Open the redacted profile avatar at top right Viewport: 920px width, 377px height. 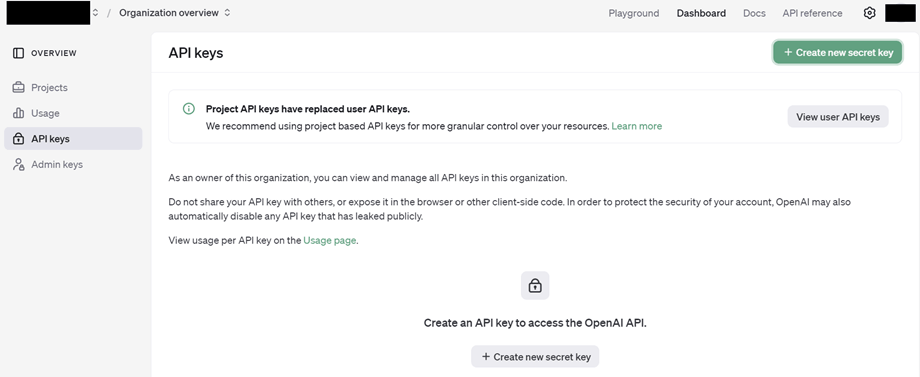point(900,13)
